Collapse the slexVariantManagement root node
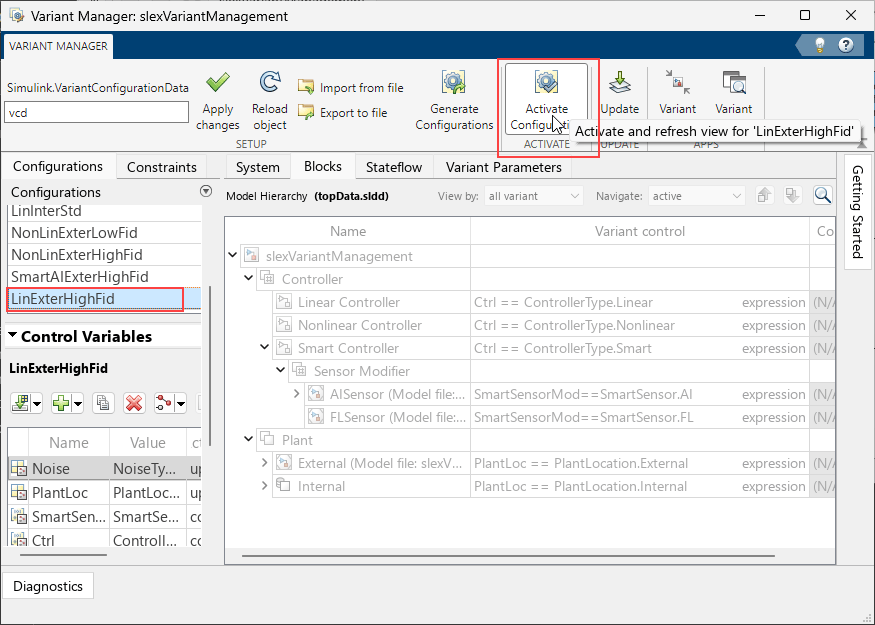The width and height of the screenshot is (875, 625). pos(233,255)
